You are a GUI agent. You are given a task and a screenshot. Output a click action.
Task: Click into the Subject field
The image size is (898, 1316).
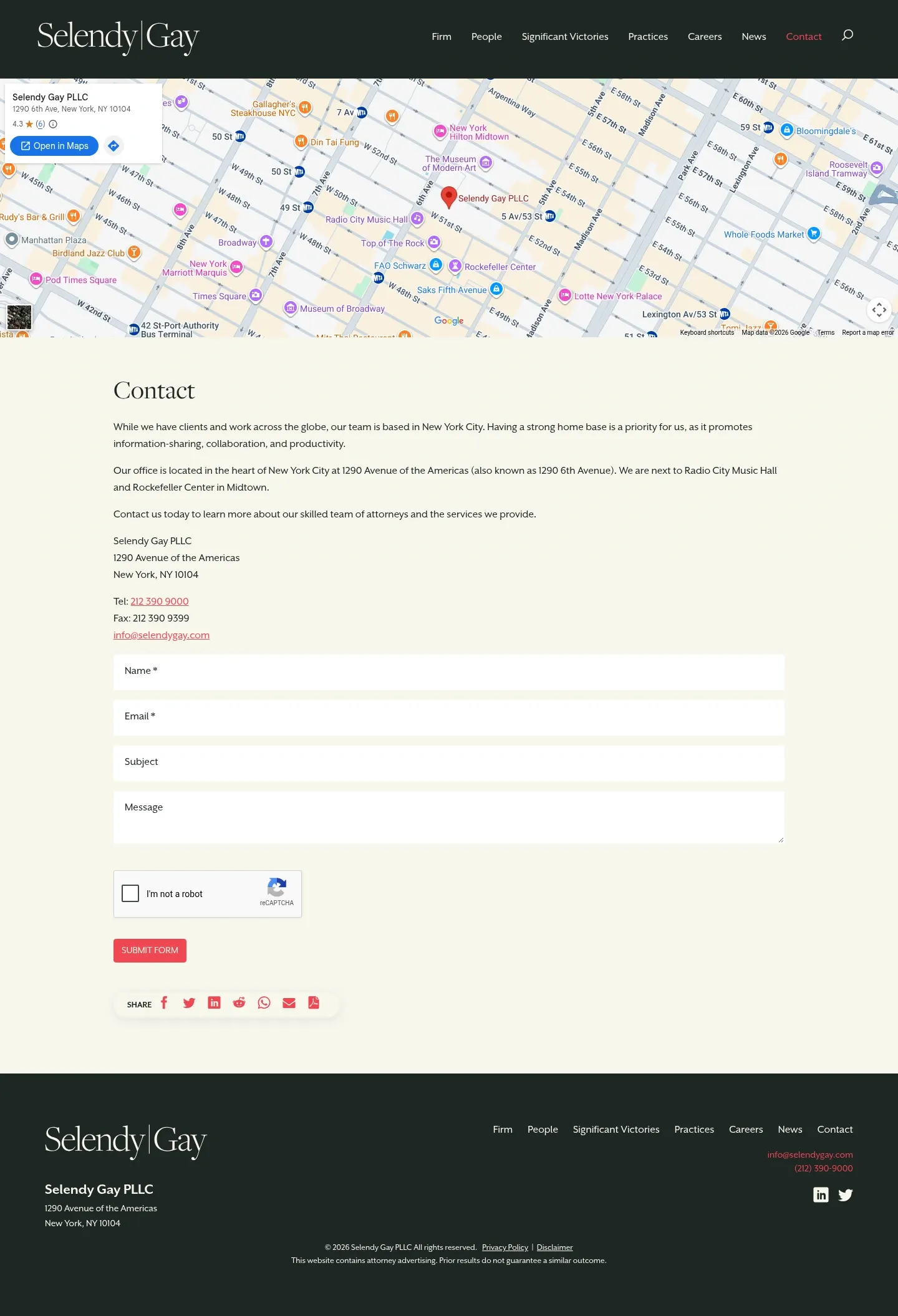point(449,763)
